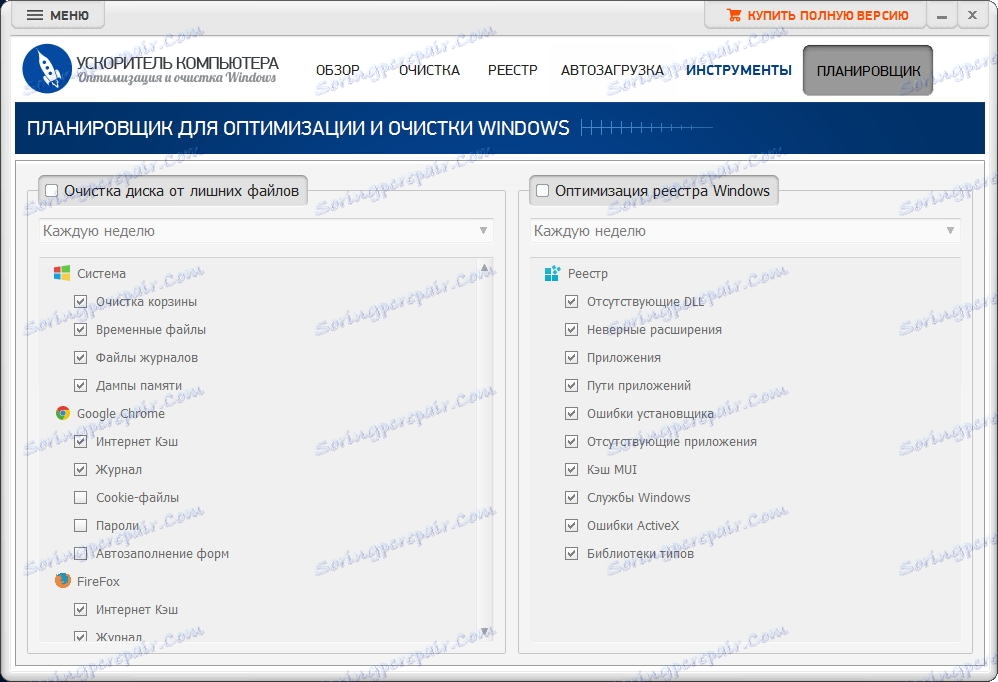Select the FireFox group label
This screenshot has height=682, width=998.
tap(98, 581)
